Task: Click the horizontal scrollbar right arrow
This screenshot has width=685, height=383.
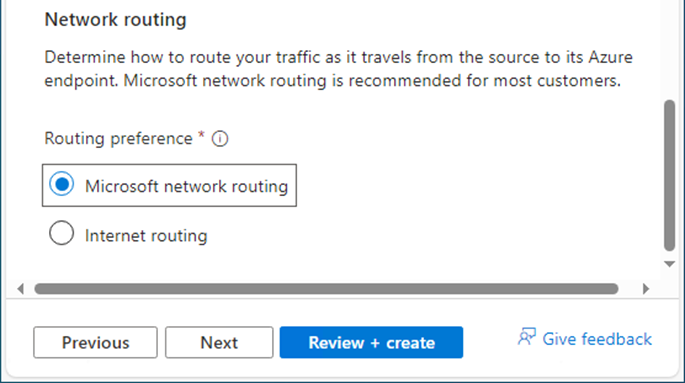Action: click(646, 289)
